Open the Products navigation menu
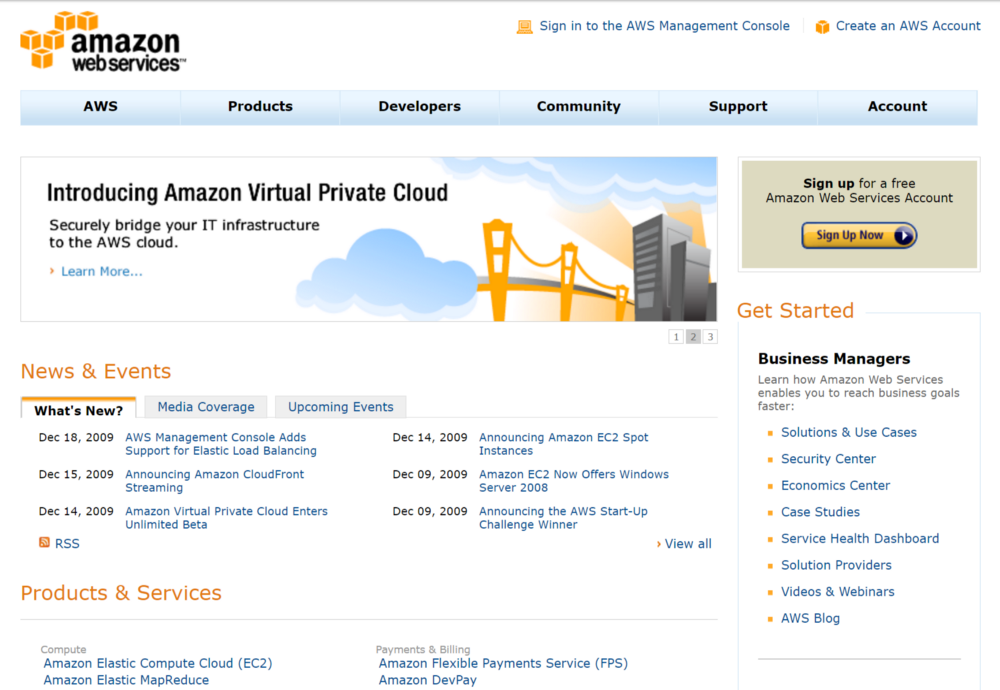1000x690 pixels. [x=260, y=106]
